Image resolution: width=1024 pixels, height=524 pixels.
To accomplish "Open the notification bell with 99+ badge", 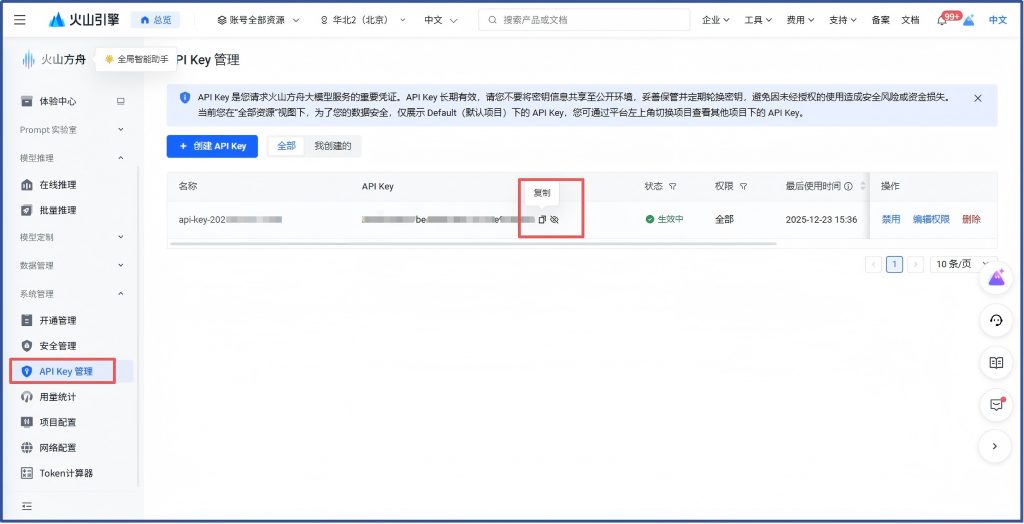I will (x=941, y=20).
